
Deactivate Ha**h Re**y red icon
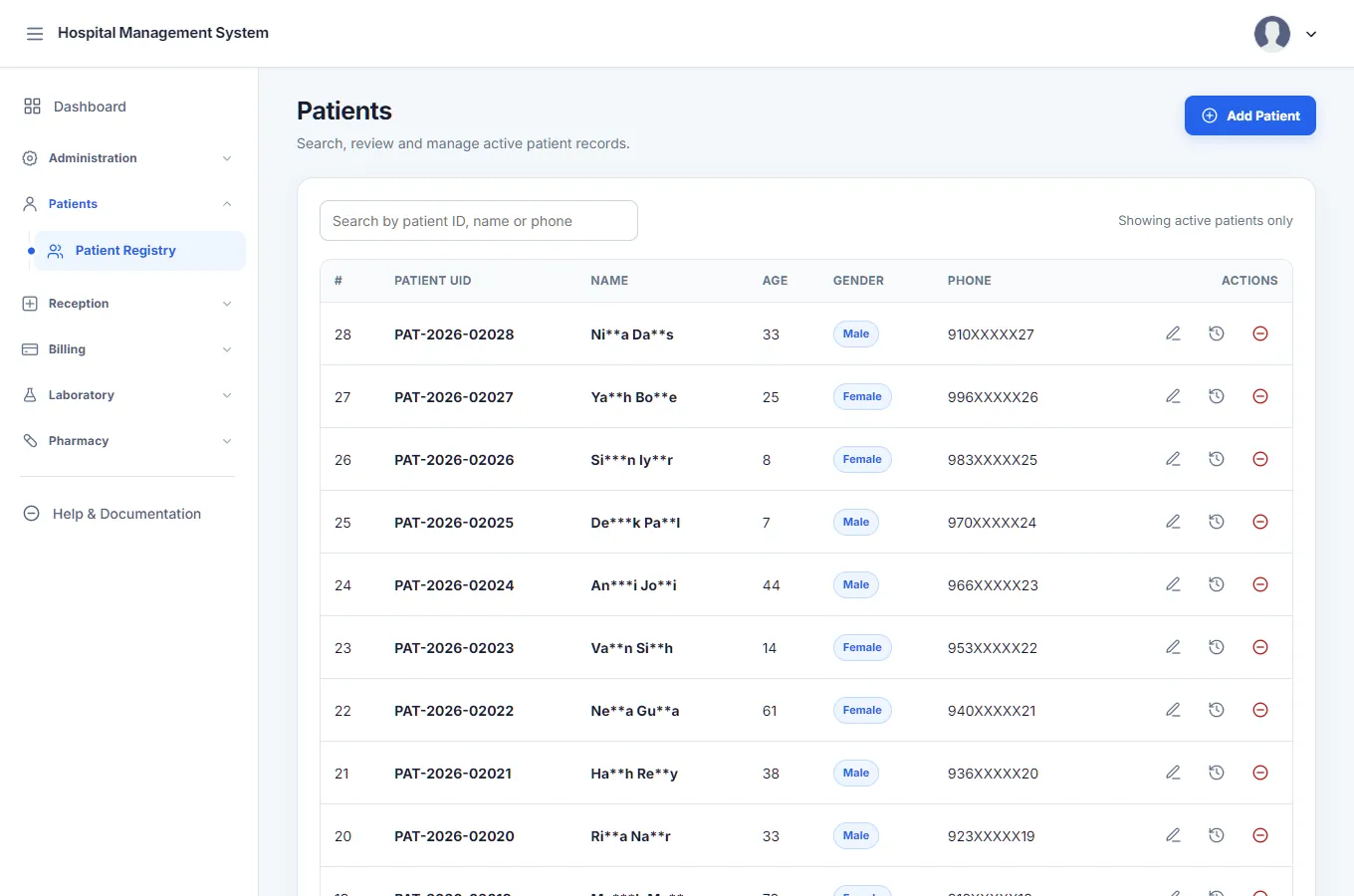click(1260, 773)
